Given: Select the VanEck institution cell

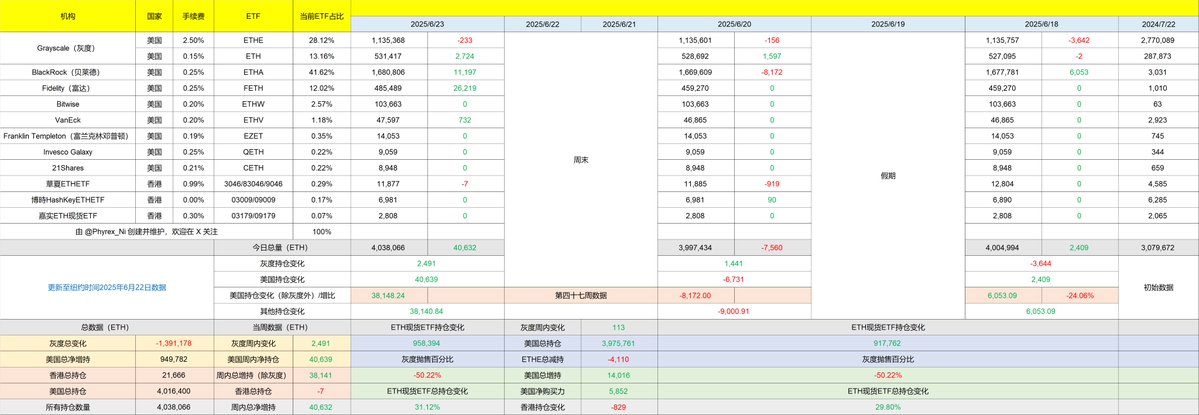Looking at the screenshot, I should point(68,121).
